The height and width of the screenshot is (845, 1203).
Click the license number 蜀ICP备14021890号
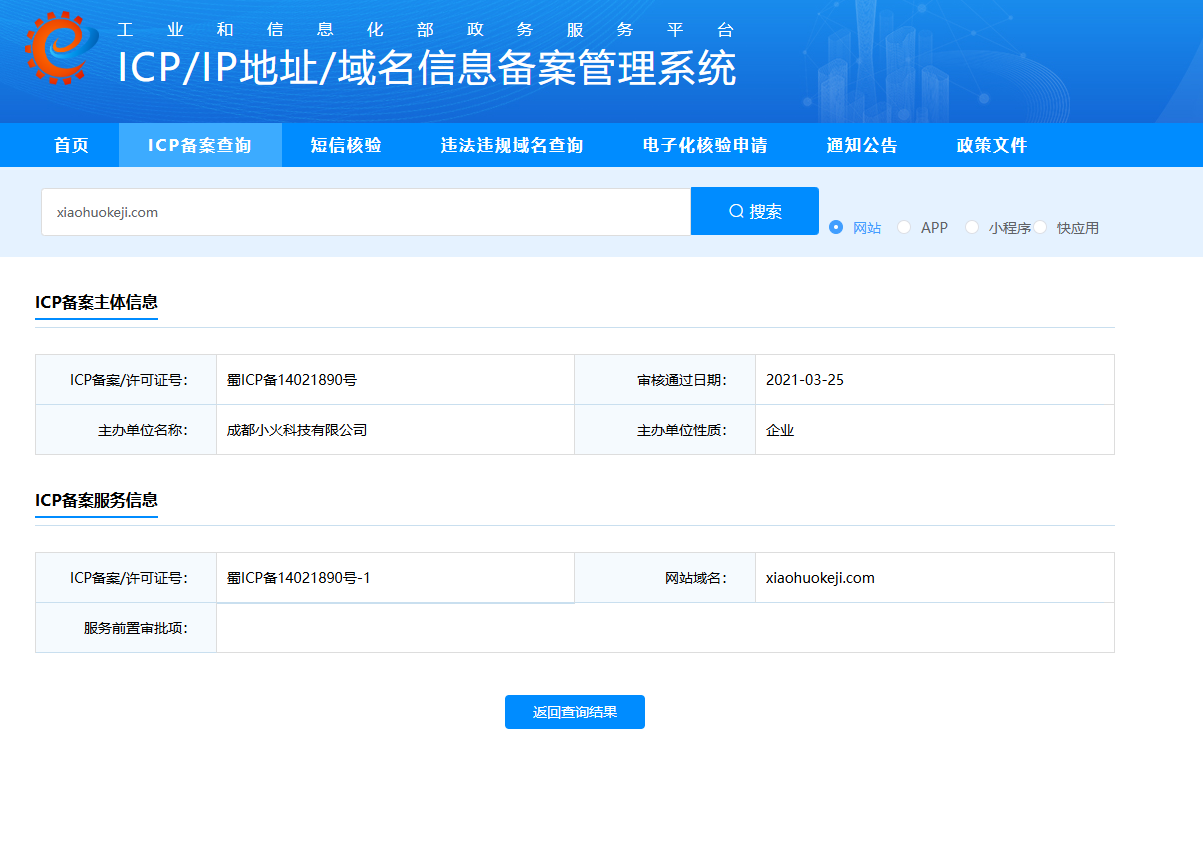(x=290, y=379)
